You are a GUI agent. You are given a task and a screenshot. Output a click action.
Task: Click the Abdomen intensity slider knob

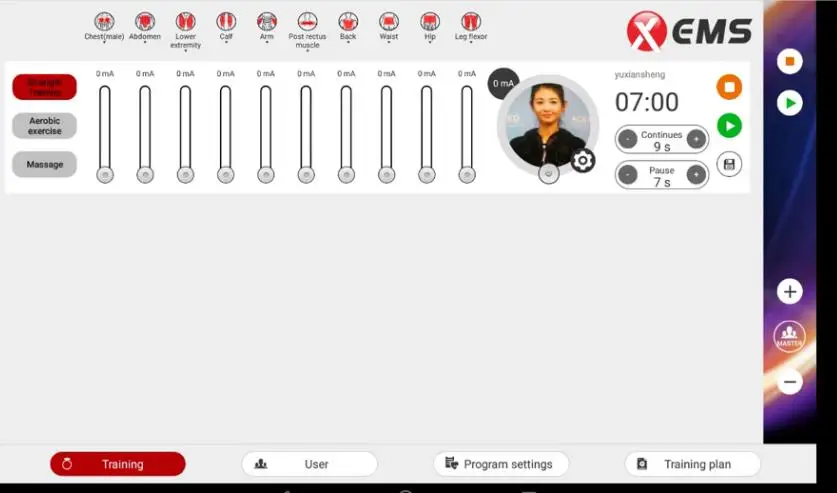tap(145, 175)
